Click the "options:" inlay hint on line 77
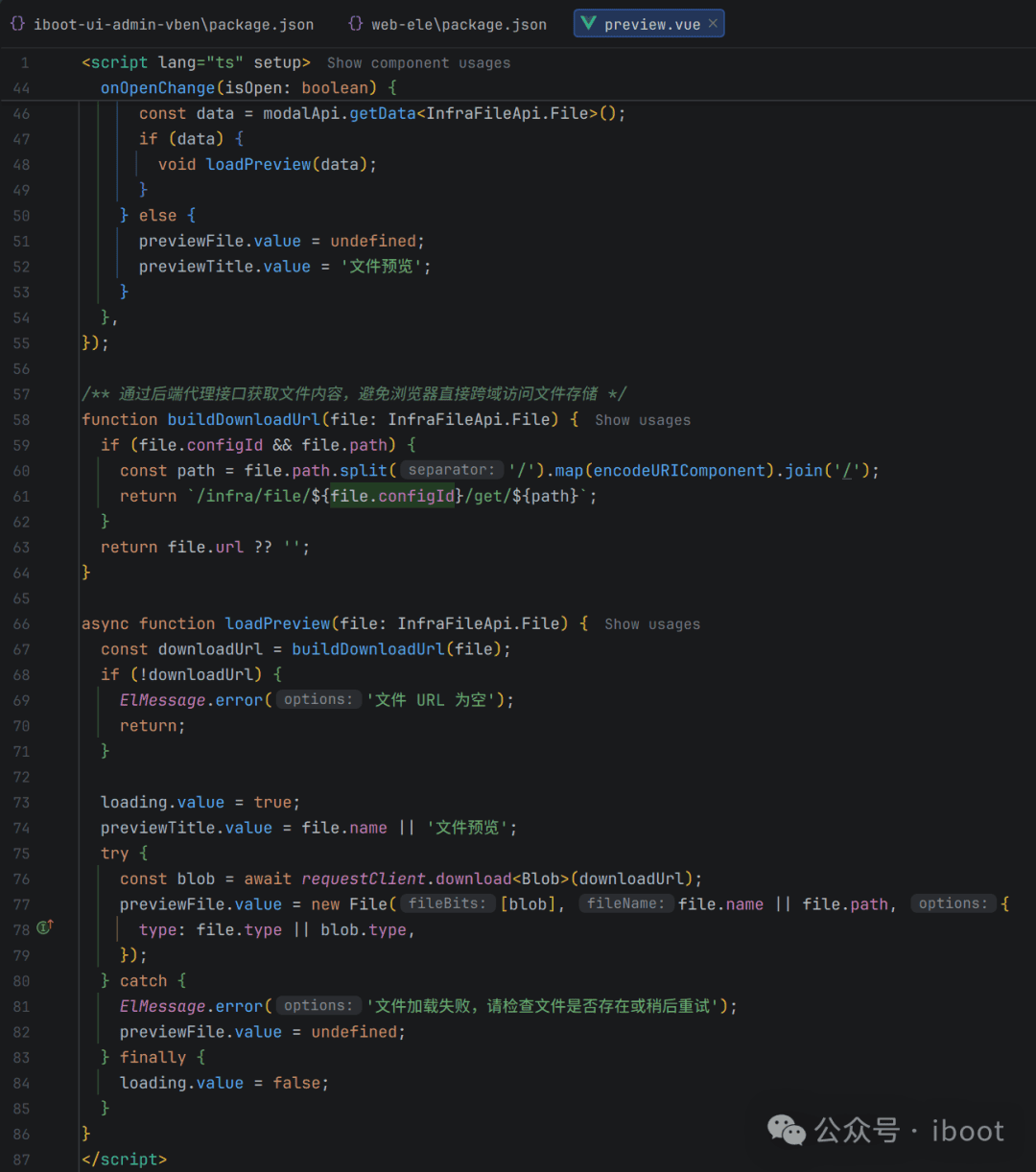This screenshot has width=1036, height=1172. point(953,902)
